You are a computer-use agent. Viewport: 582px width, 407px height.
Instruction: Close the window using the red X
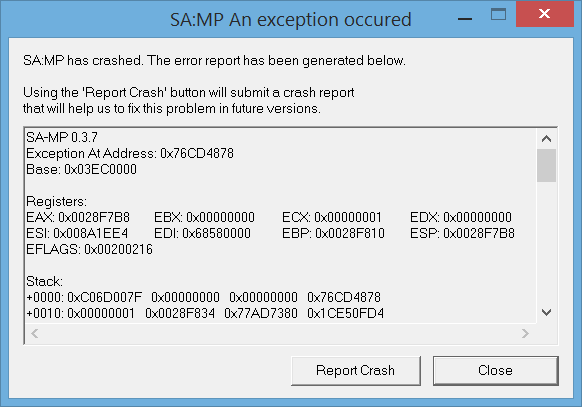point(545,14)
